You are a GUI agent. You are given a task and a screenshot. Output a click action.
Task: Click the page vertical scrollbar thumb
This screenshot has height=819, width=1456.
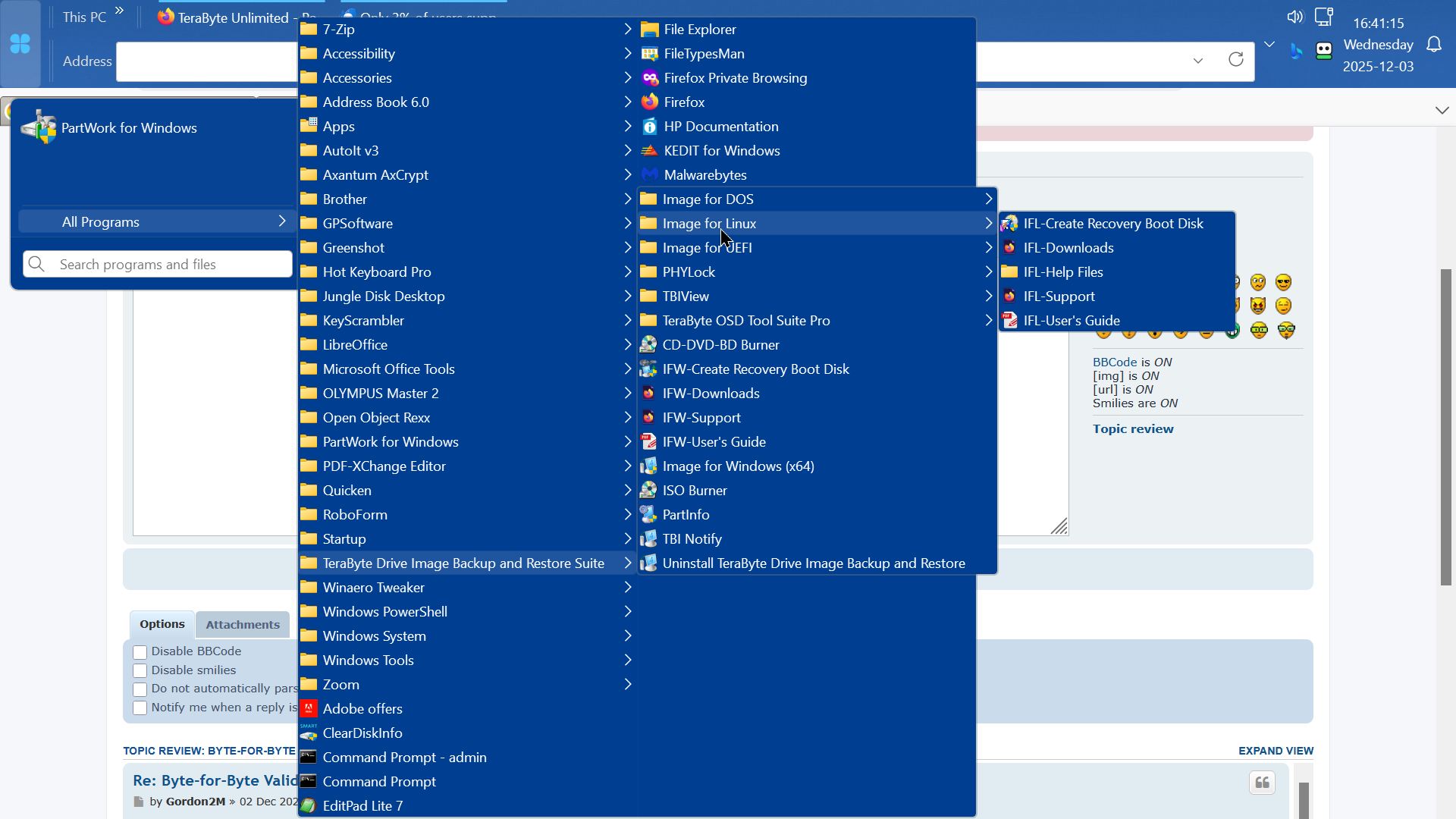[x=1447, y=427]
